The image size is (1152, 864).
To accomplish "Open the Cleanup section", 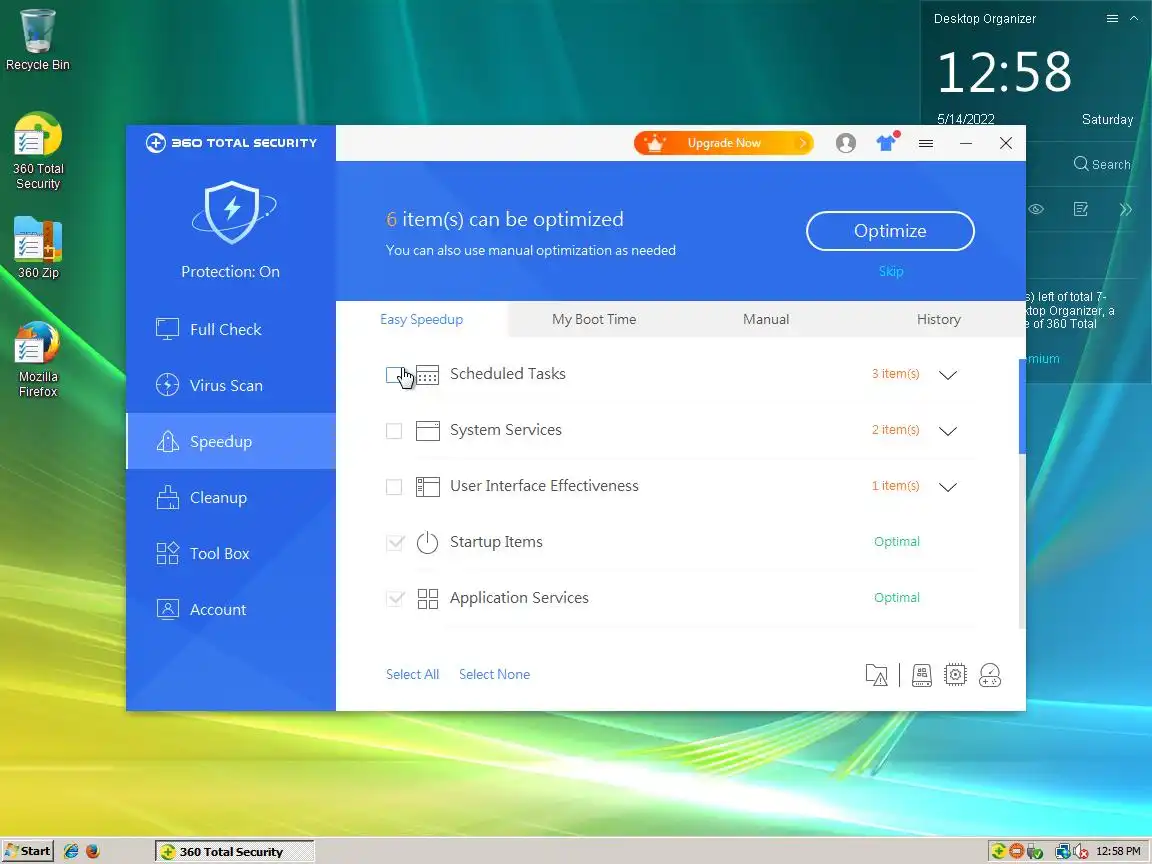I will point(231,497).
